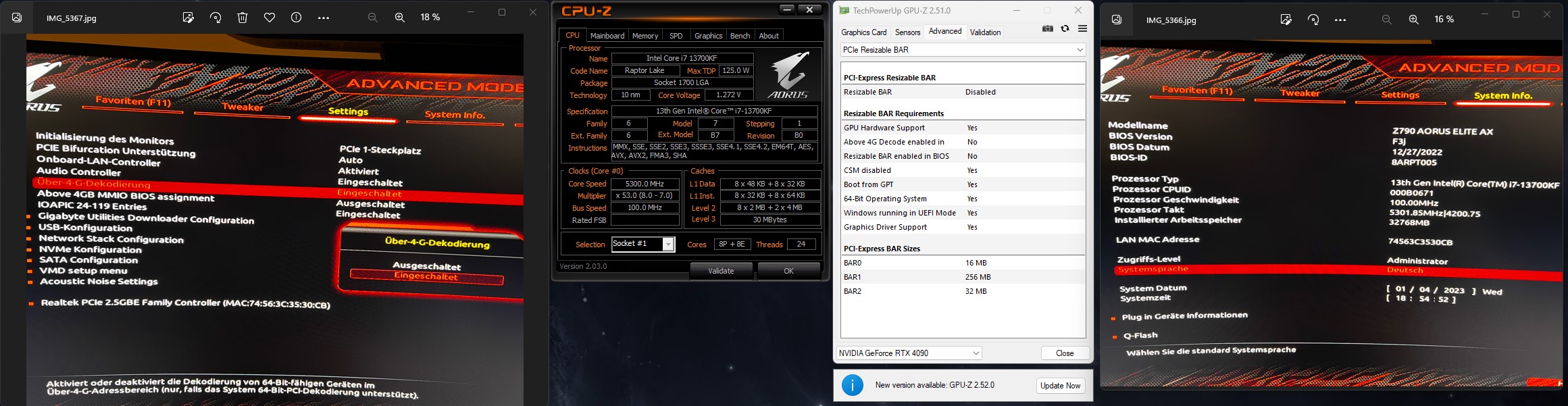This screenshot has height=406, width=1568.
Task: Click the Resizable BAR Disabled row in GPU-Z
Action: pyautogui.click(x=963, y=92)
